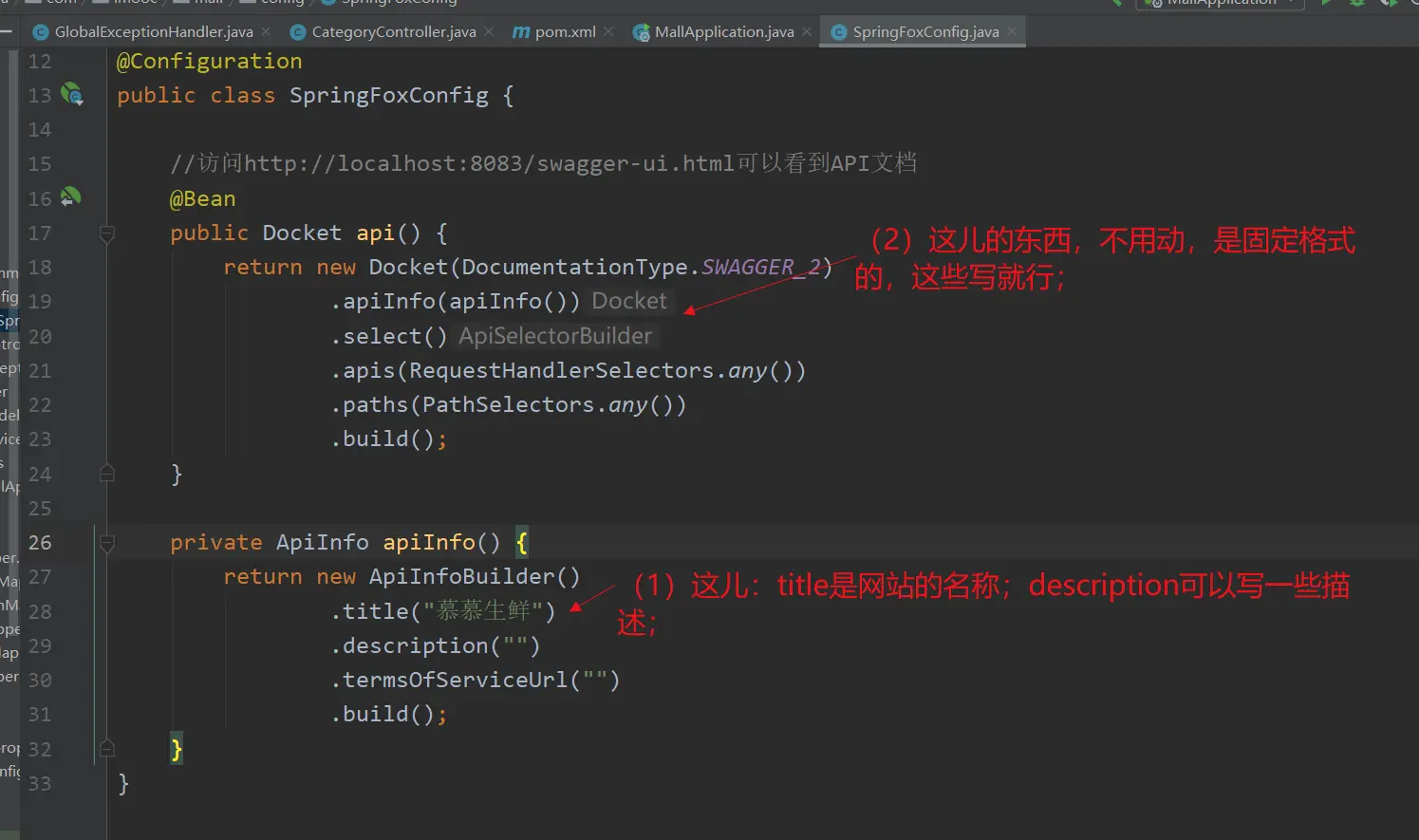Switch to the GlobalExceptionHandler.java tab

pyautogui.click(x=153, y=32)
